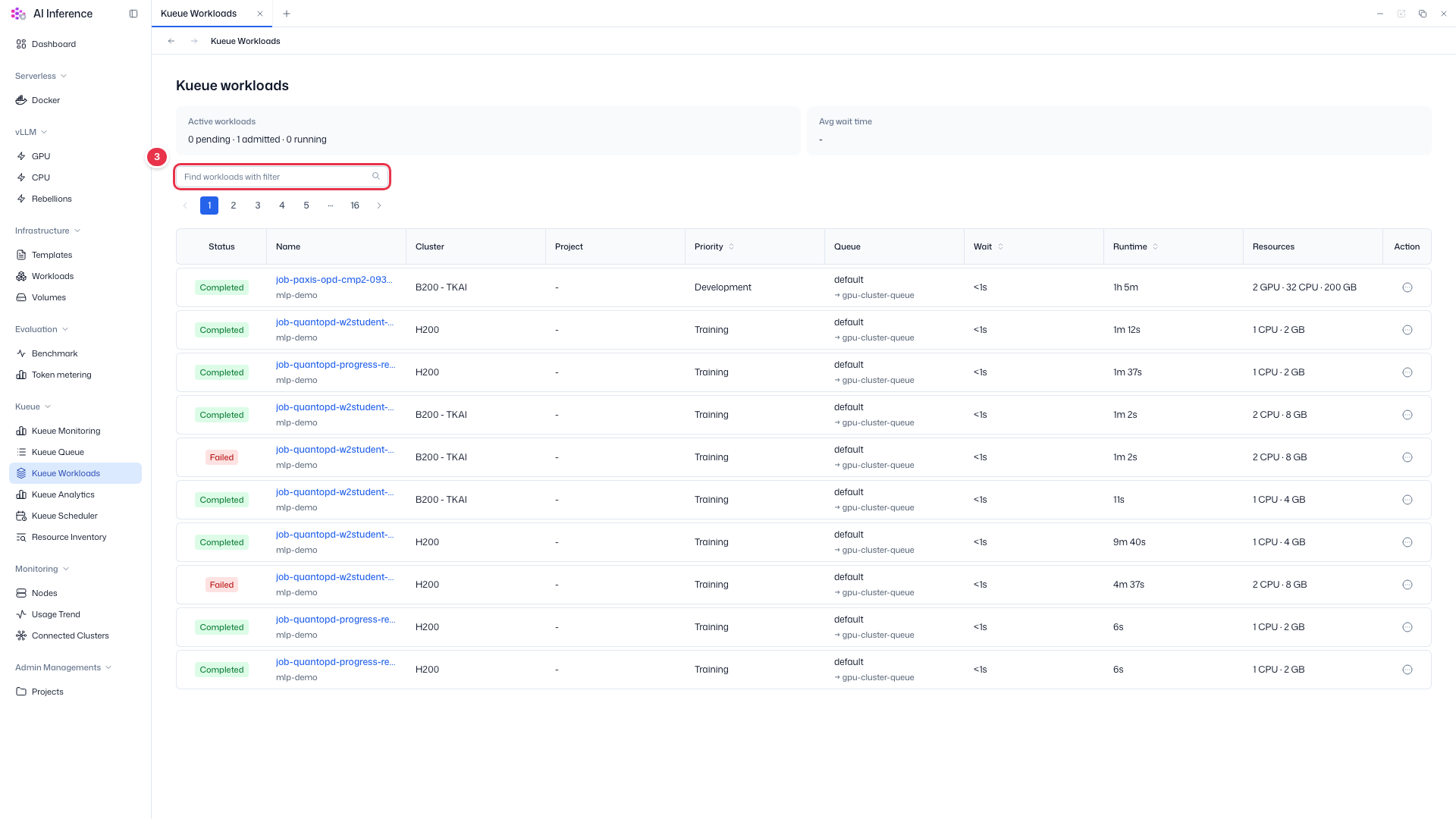
Task: Open the vLLM GPU page
Action: [x=75, y=156]
